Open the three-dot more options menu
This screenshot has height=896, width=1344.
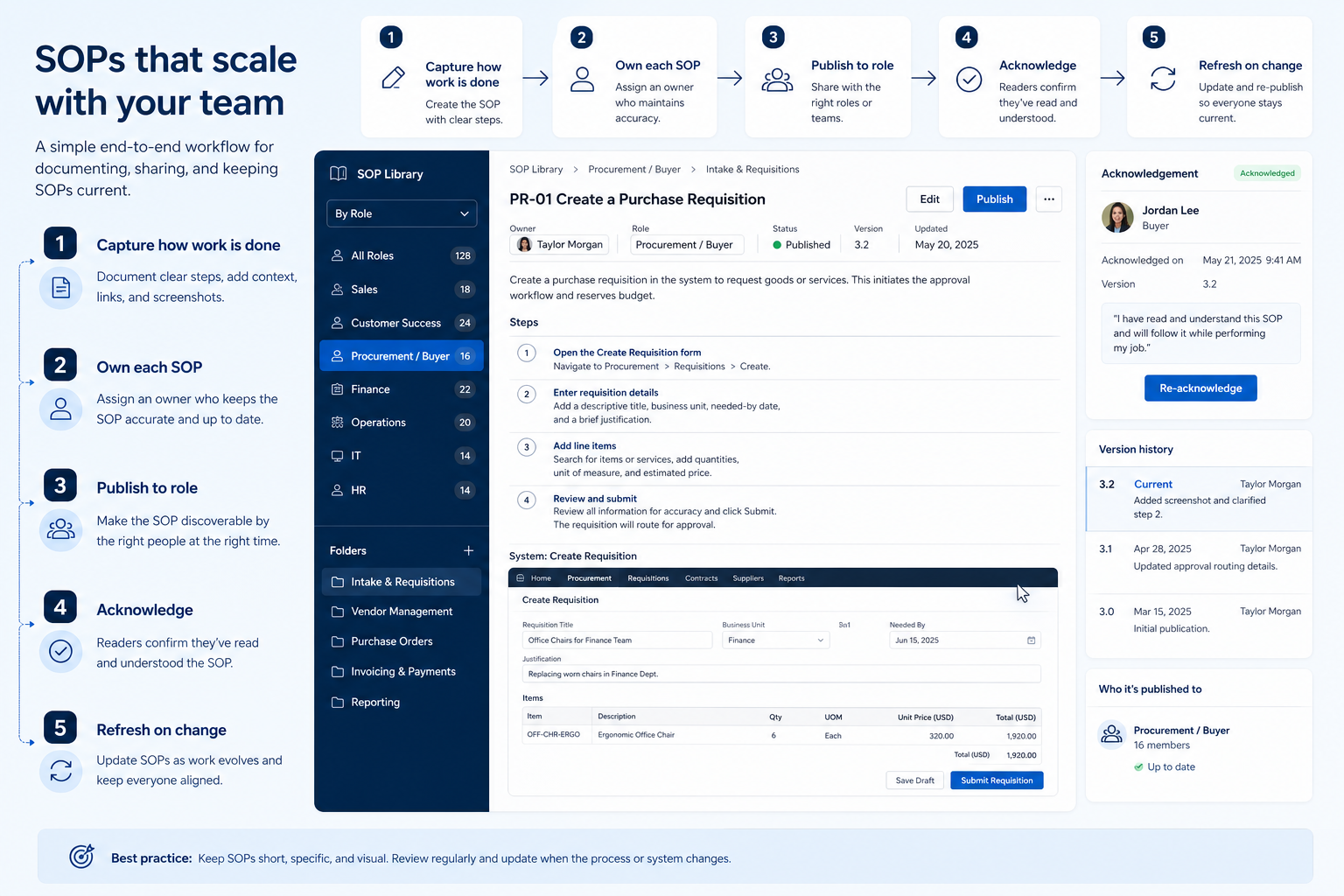click(x=1048, y=199)
